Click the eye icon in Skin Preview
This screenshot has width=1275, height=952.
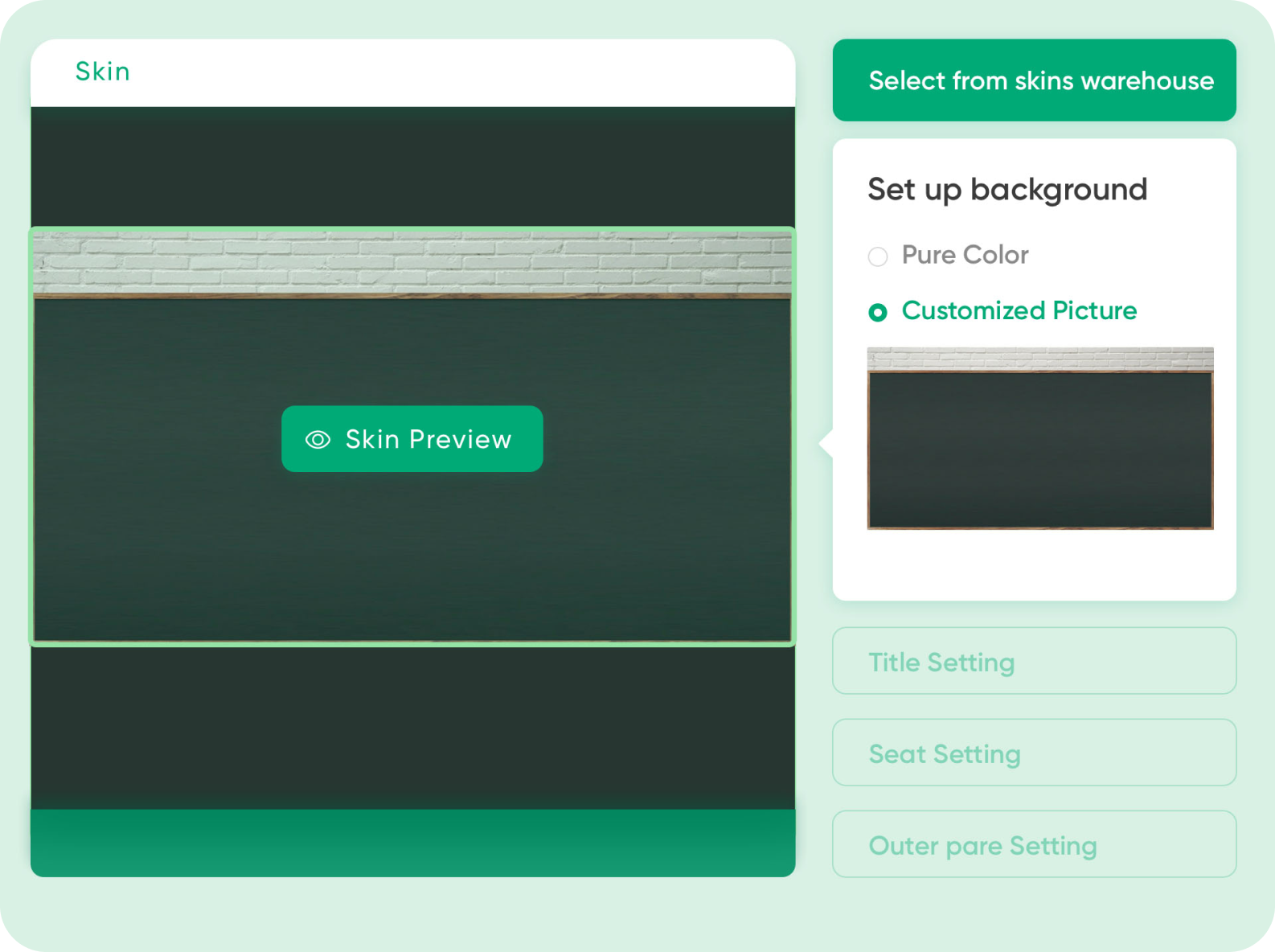tap(318, 440)
